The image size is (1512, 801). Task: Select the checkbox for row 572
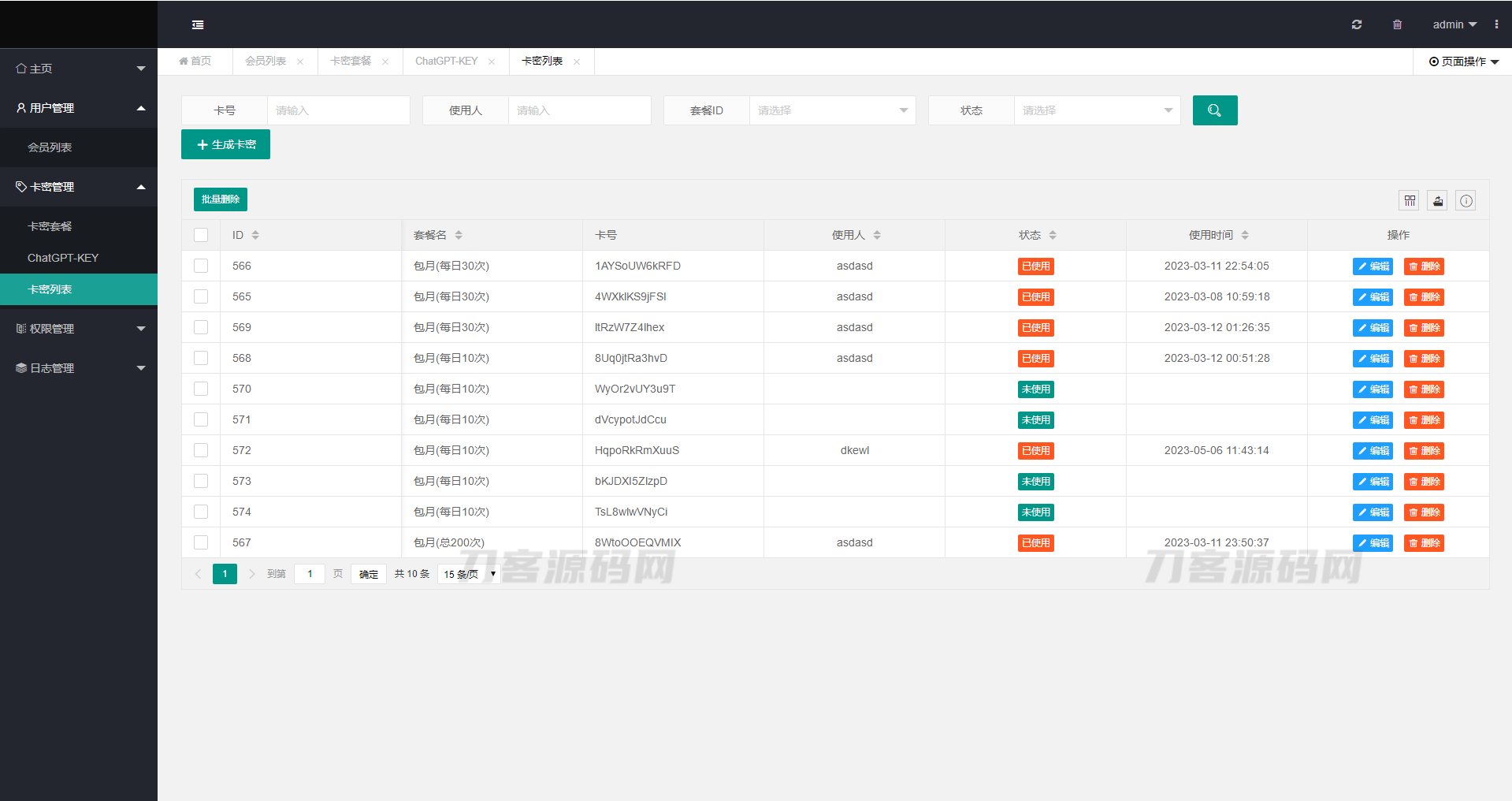201,450
